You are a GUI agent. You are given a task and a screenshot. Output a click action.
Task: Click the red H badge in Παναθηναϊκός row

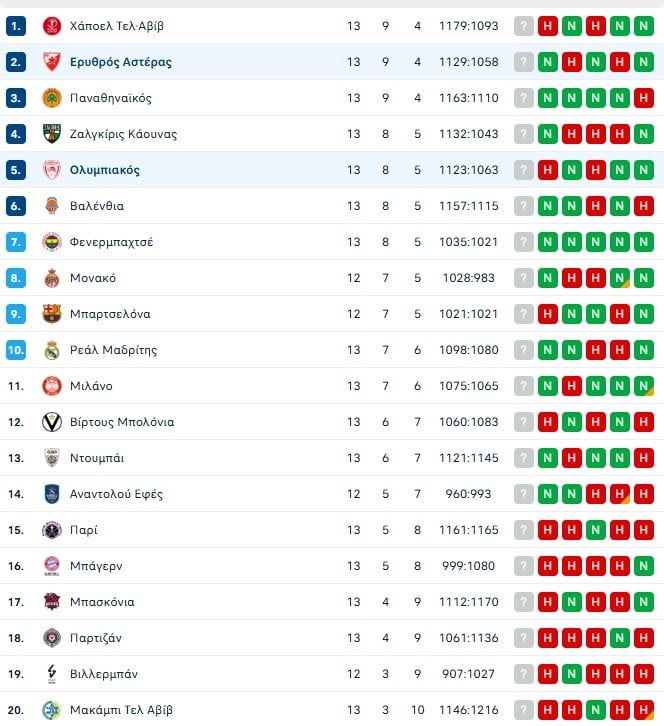(644, 98)
